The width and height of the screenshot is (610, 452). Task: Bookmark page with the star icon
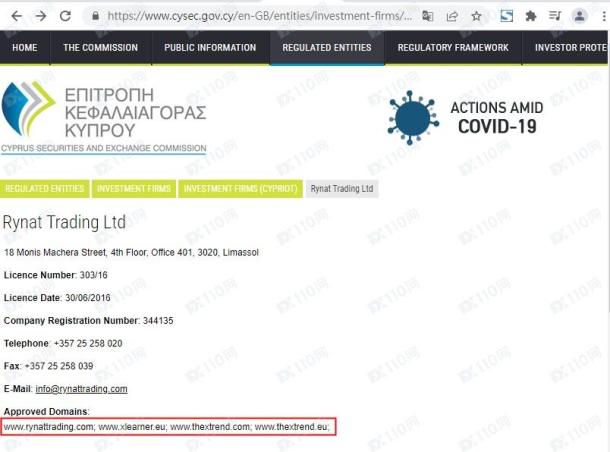pyautogui.click(x=476, y=16)
